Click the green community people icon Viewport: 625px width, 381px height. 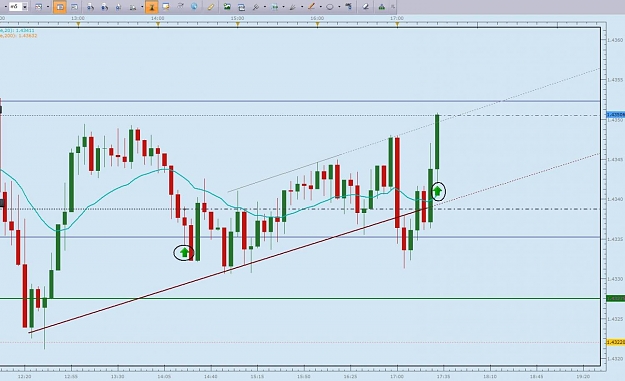pyautogui.click(x=382, y=6)
